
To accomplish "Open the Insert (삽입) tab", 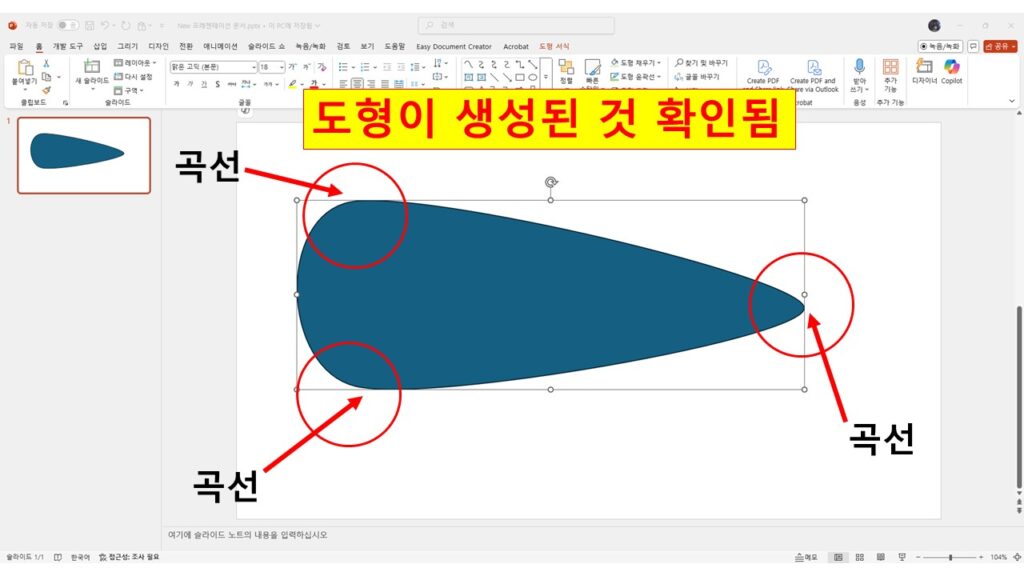I will 100,46.
